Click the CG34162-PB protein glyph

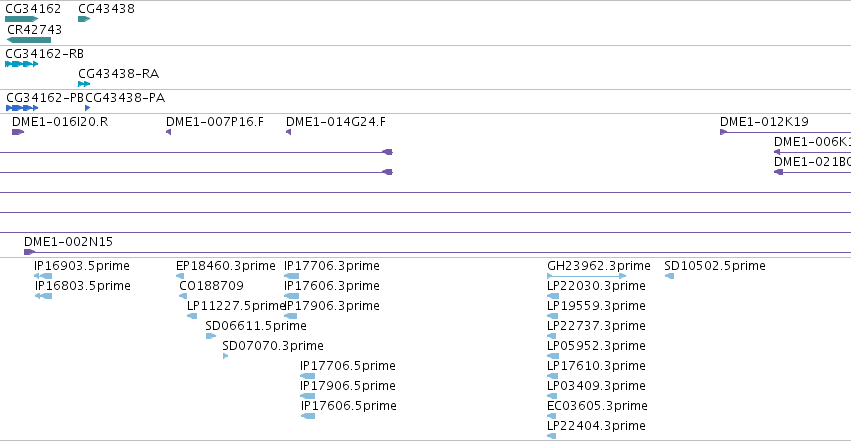tap(22, 108)
